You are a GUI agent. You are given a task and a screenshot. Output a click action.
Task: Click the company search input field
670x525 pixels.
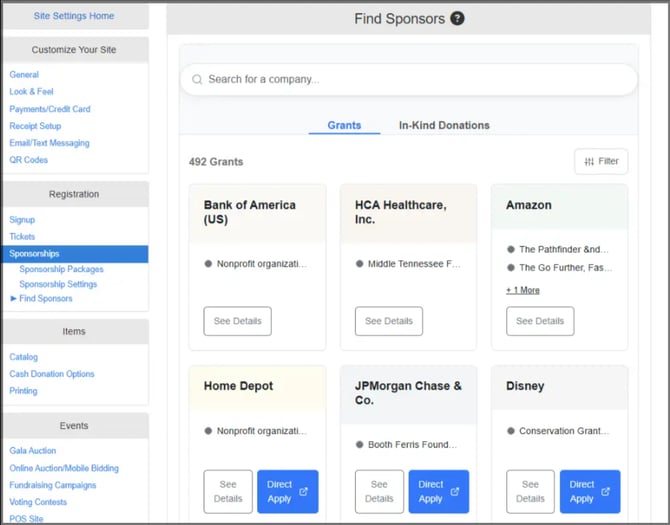[410, 79]
